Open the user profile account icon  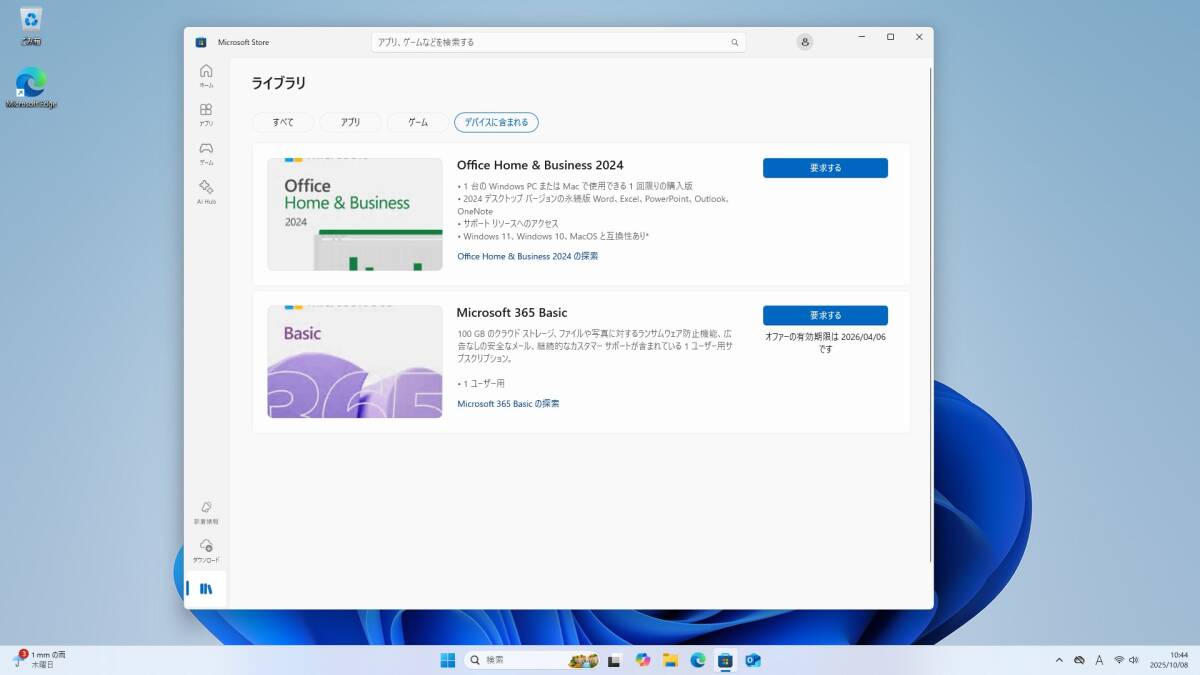pos(805,42)
